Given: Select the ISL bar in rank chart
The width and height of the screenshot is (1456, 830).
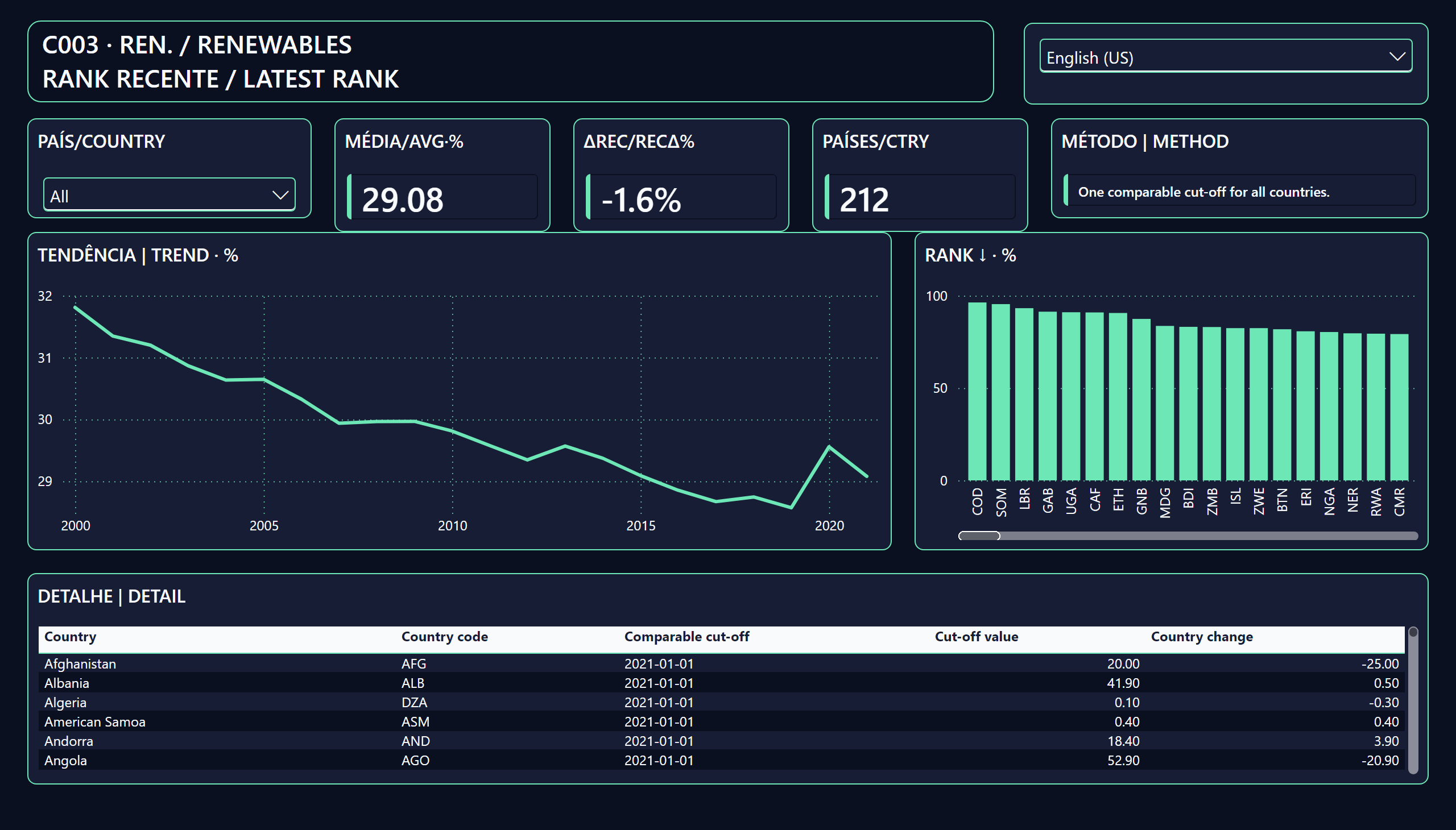Looking at the screenshot, I should [x=1235, y=404].
